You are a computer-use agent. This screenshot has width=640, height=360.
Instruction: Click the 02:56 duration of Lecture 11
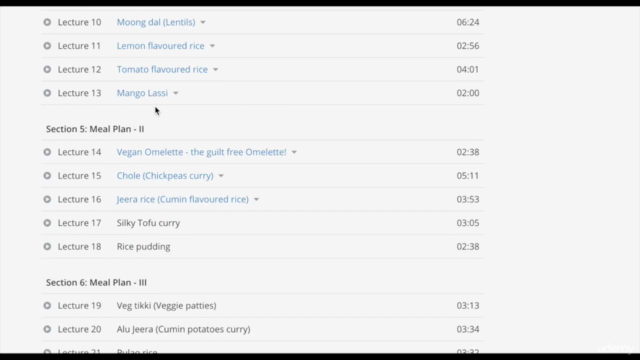[x=468, y=46]
